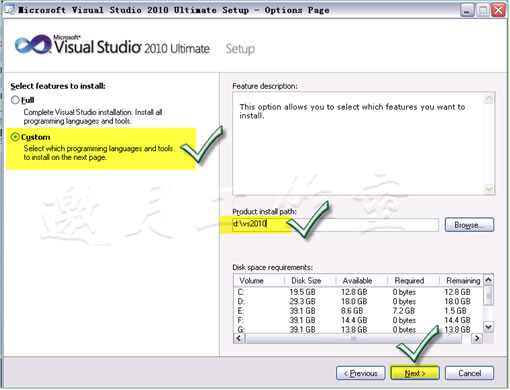Click the Product install path field
Viewport: 510px width, 390px height.
(x=335, y=224)
